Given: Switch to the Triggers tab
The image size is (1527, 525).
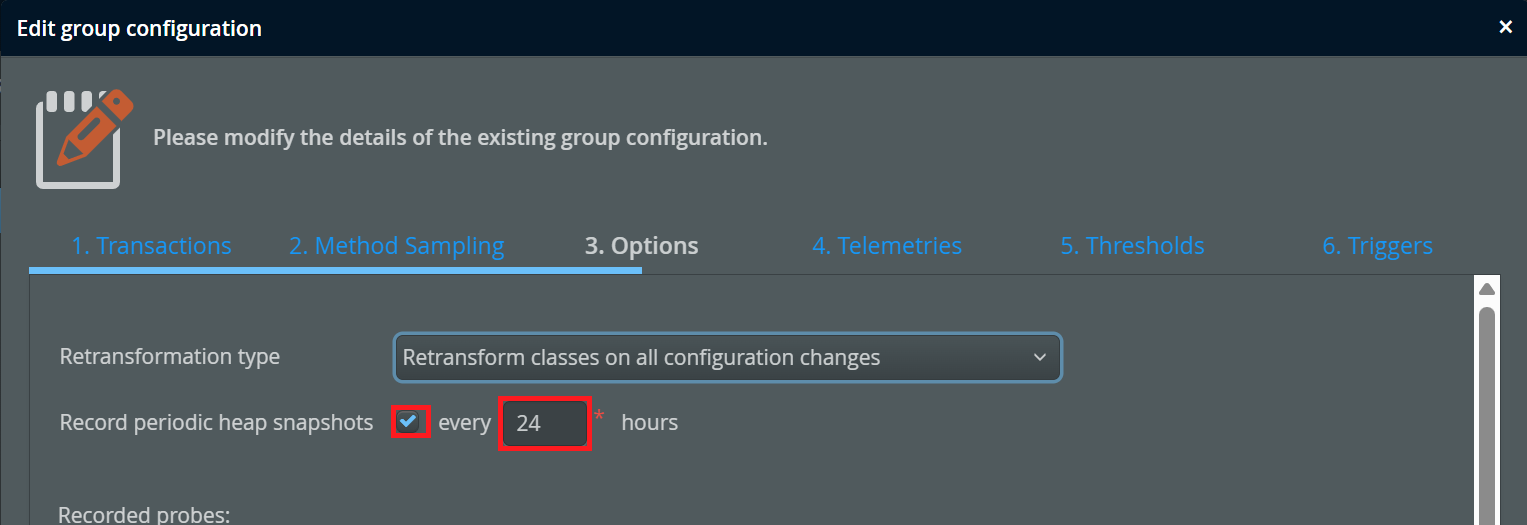Looking at the screenshot, I should click(1377, 246).
